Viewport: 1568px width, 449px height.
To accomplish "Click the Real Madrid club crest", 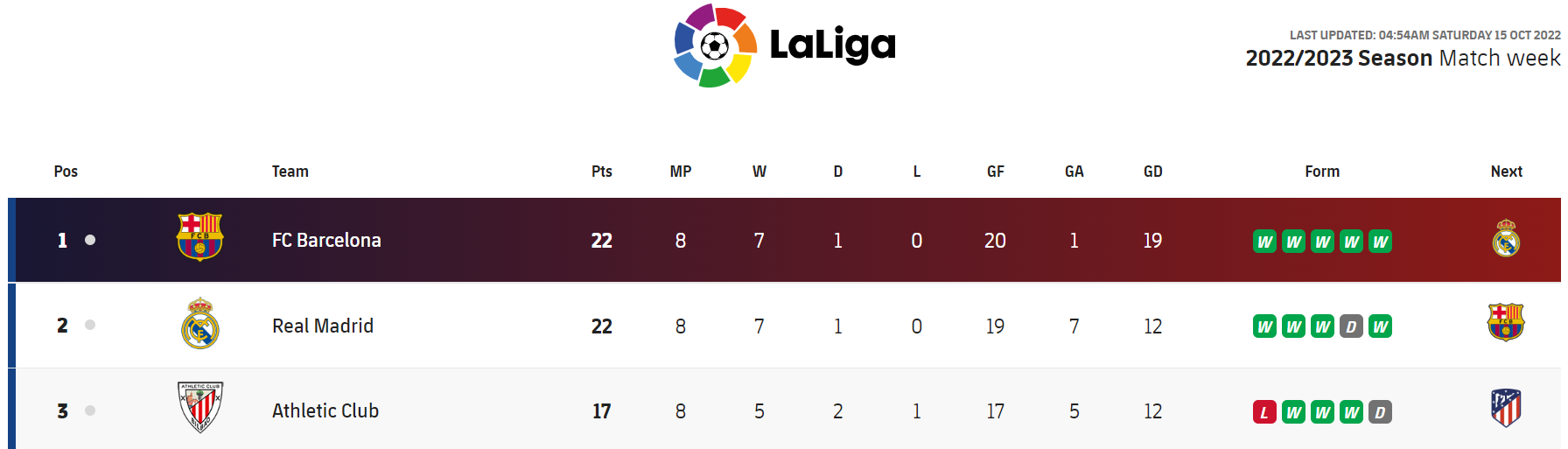I will (199, 324).
